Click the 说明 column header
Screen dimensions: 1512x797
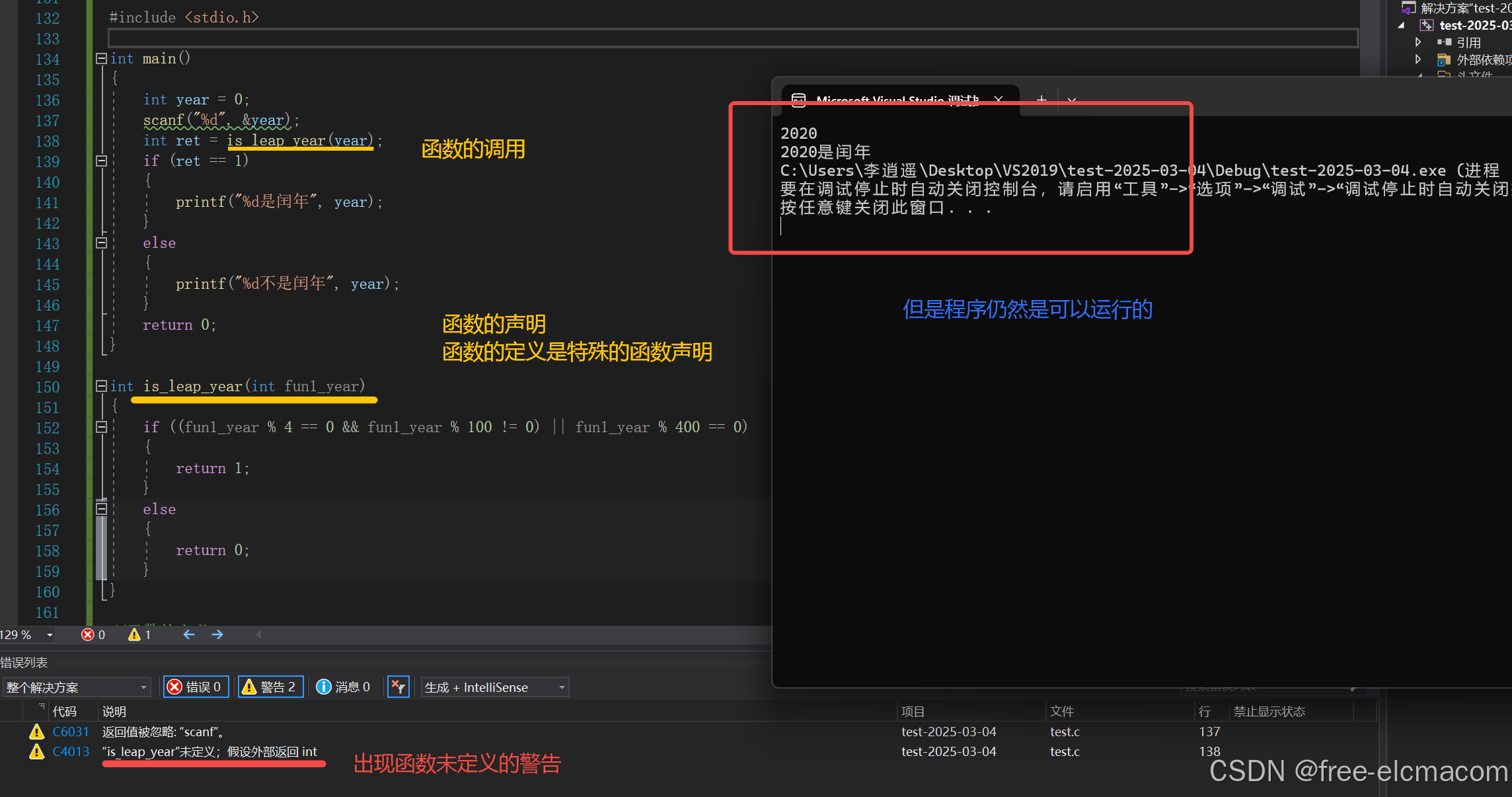(x=114, y=711)
